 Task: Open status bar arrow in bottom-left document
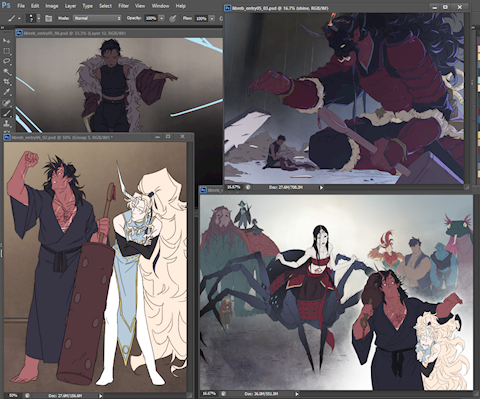click(x=101, y=396)
